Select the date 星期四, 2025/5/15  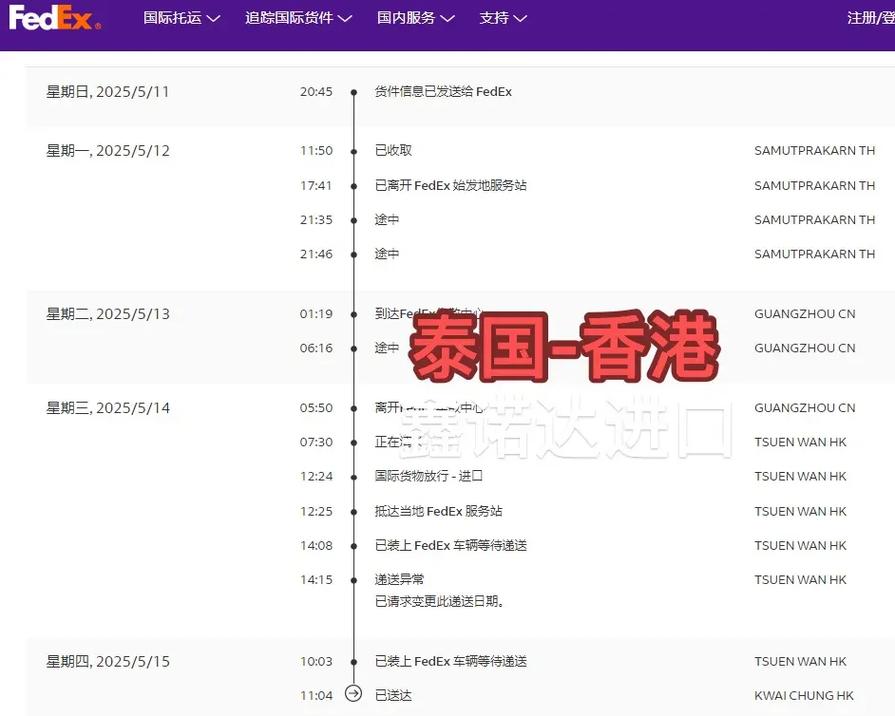pyautogui.click(x=108, y=662)
